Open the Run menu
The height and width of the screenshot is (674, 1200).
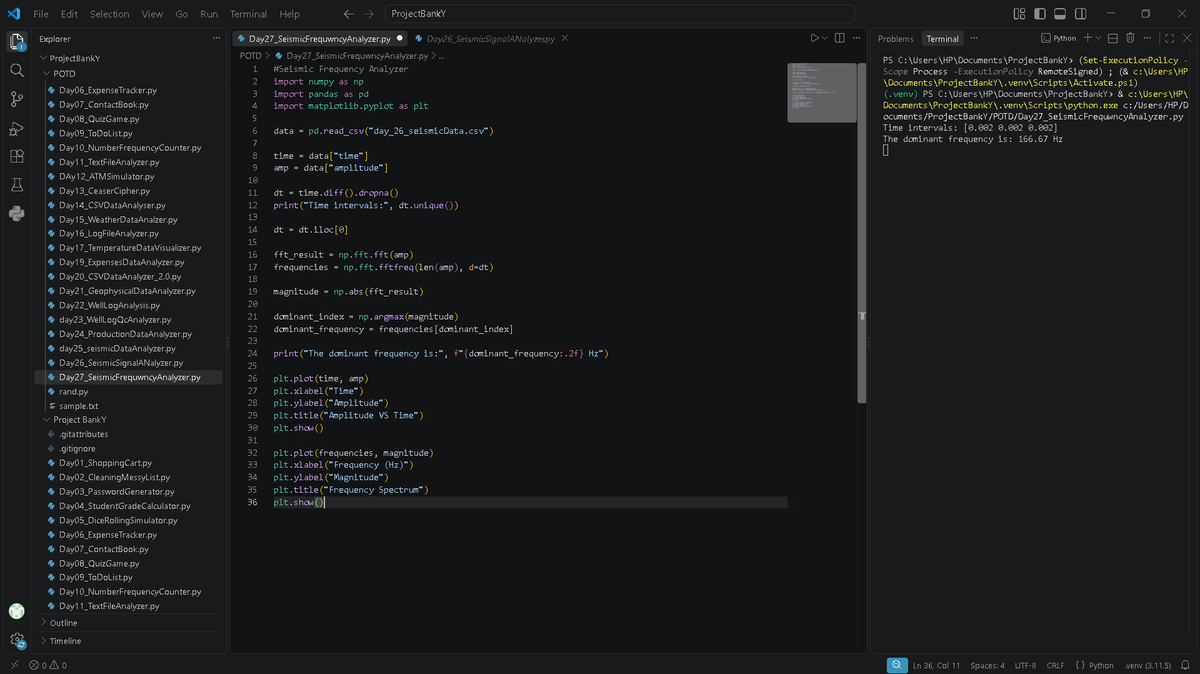pos(209,14)
